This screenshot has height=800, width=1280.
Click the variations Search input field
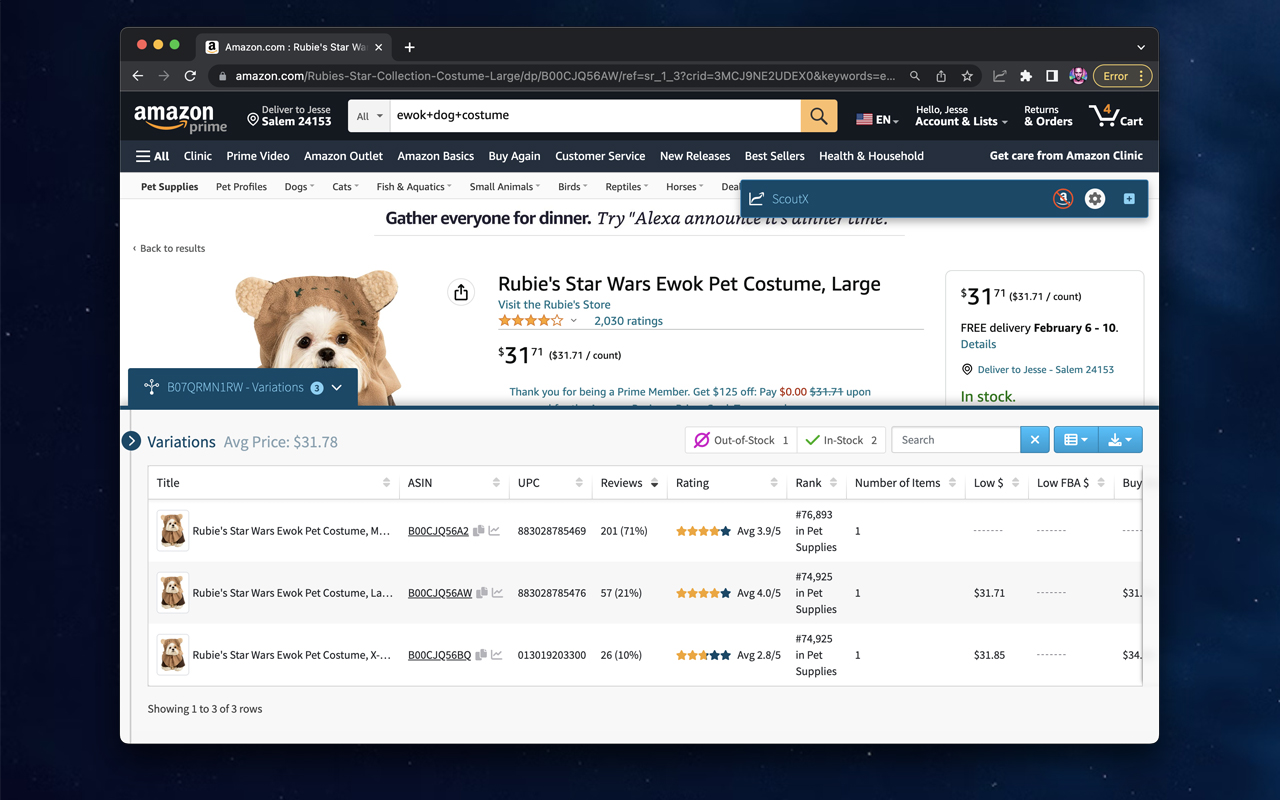(x=955, y=440)
